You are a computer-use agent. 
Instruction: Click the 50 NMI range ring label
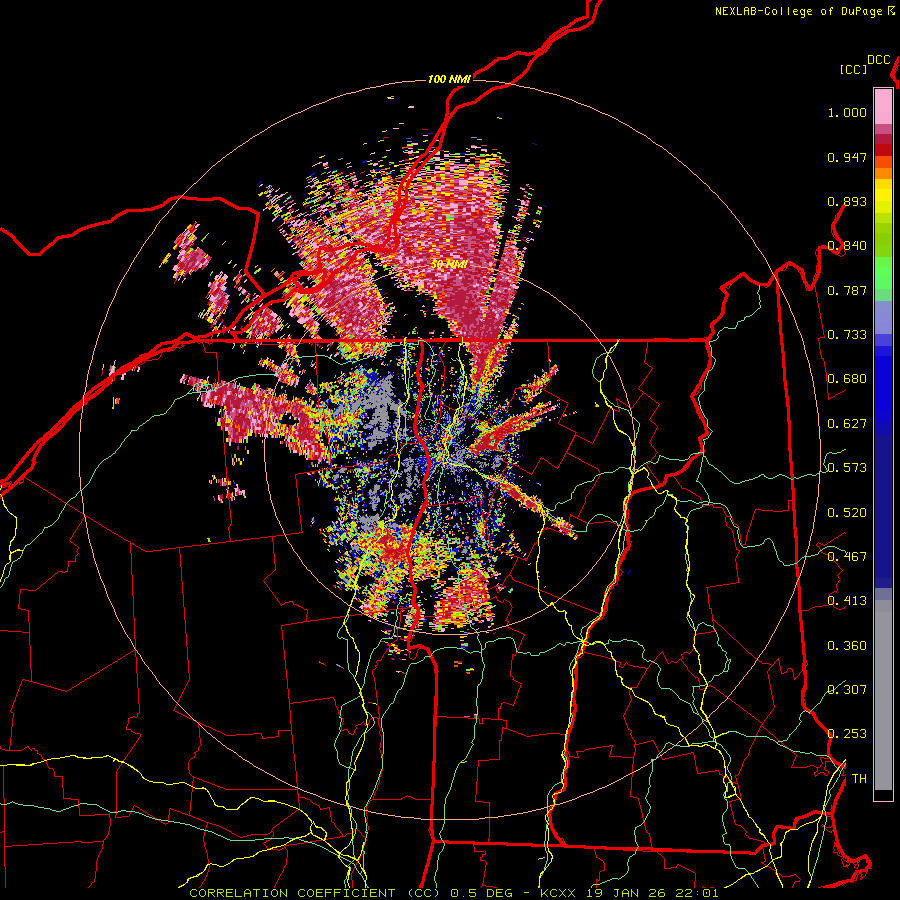[x=449, y=264]
